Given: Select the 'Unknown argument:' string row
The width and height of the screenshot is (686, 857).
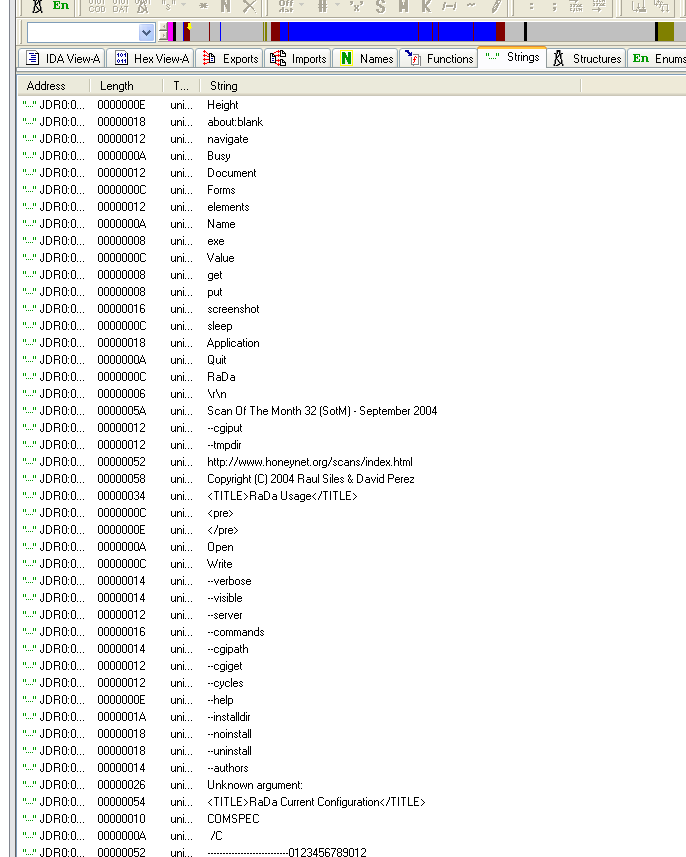Looking at the screenshot, I should [255, 785].
